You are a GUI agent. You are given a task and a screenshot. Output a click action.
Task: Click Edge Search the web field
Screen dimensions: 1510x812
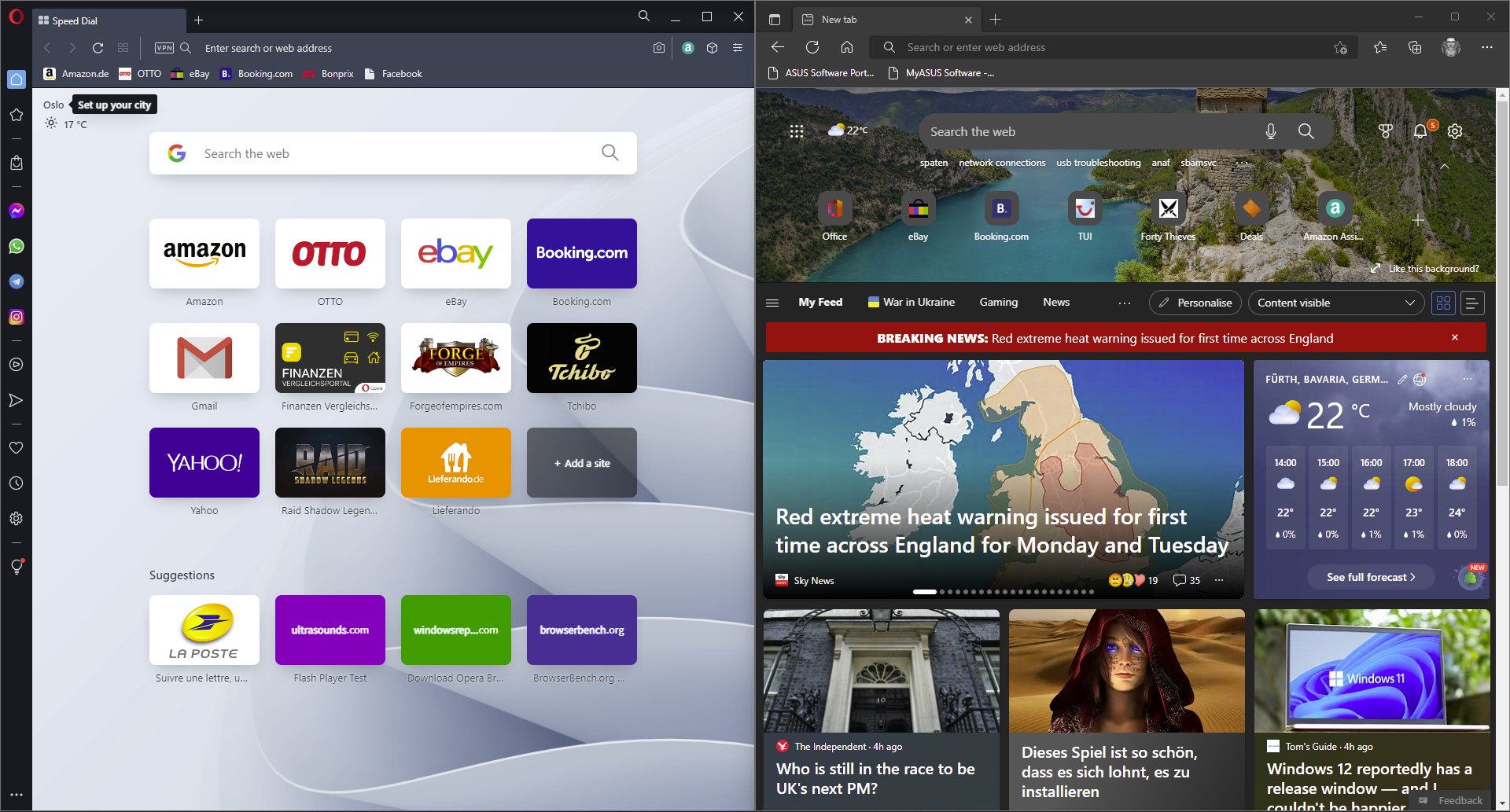1125,131
